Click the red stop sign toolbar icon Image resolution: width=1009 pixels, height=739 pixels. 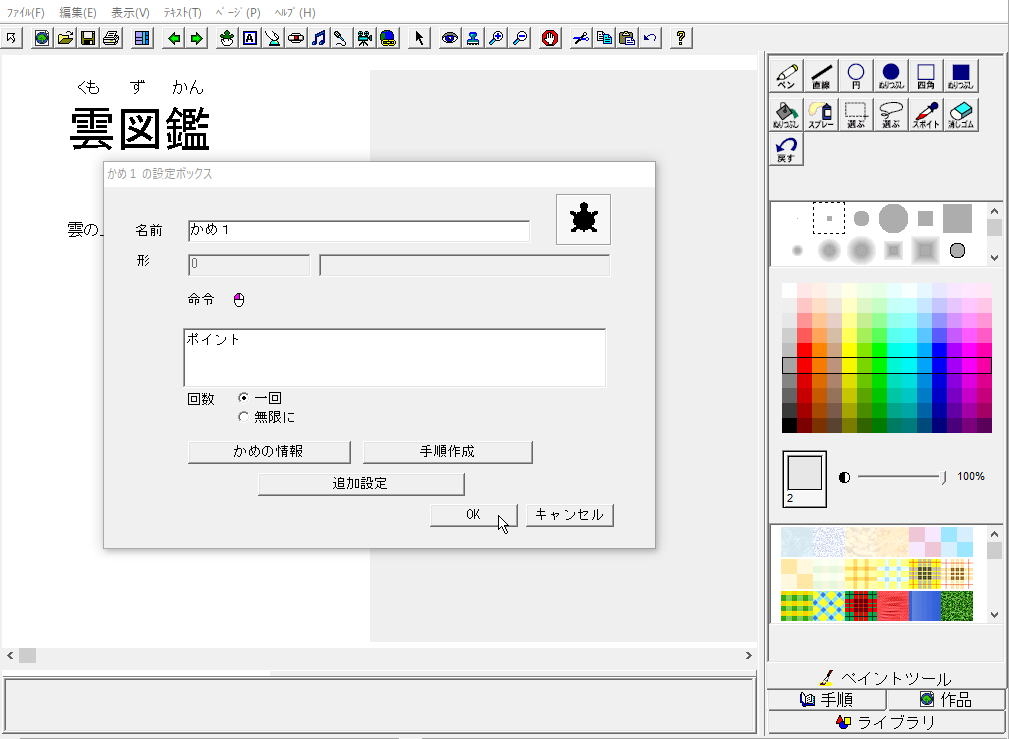(x=549, y=38)
